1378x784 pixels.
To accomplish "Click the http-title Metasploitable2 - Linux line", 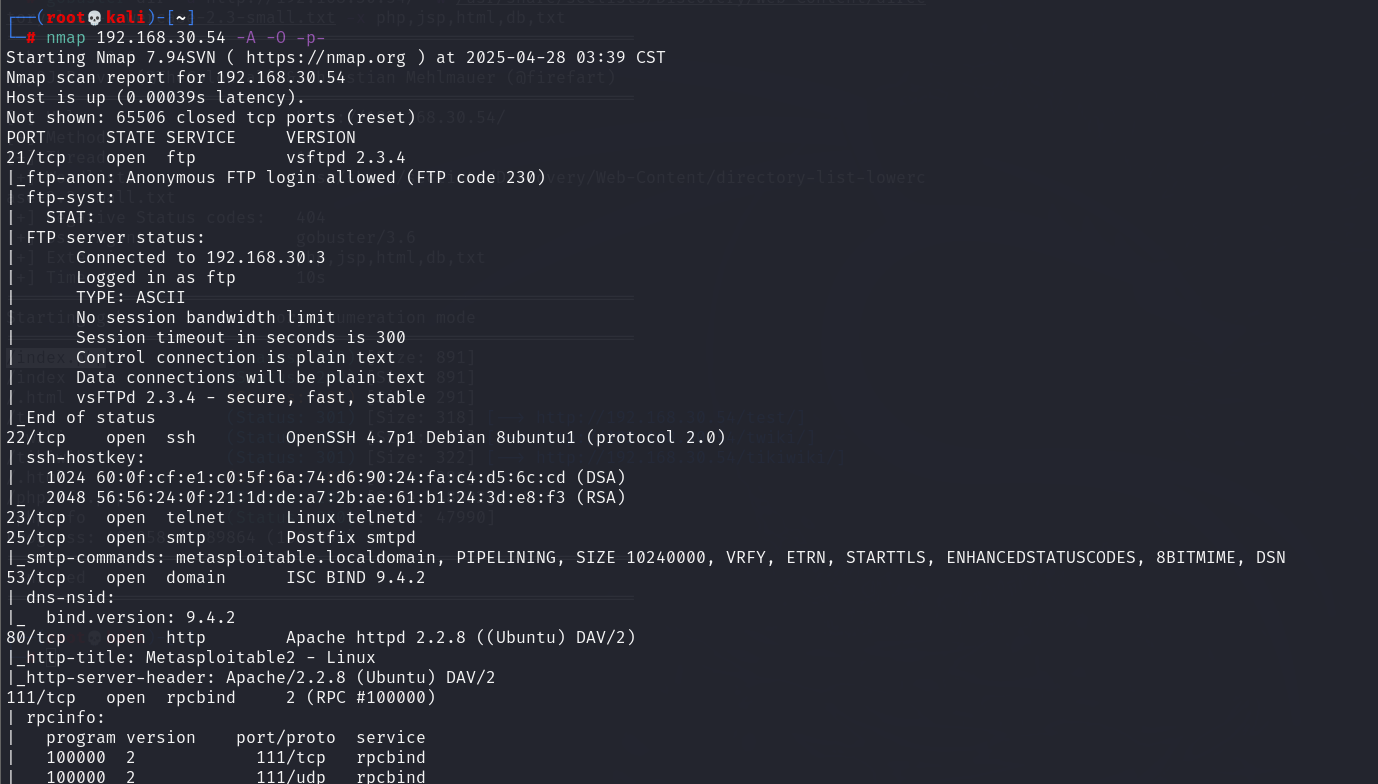I will tap(191, 657).
